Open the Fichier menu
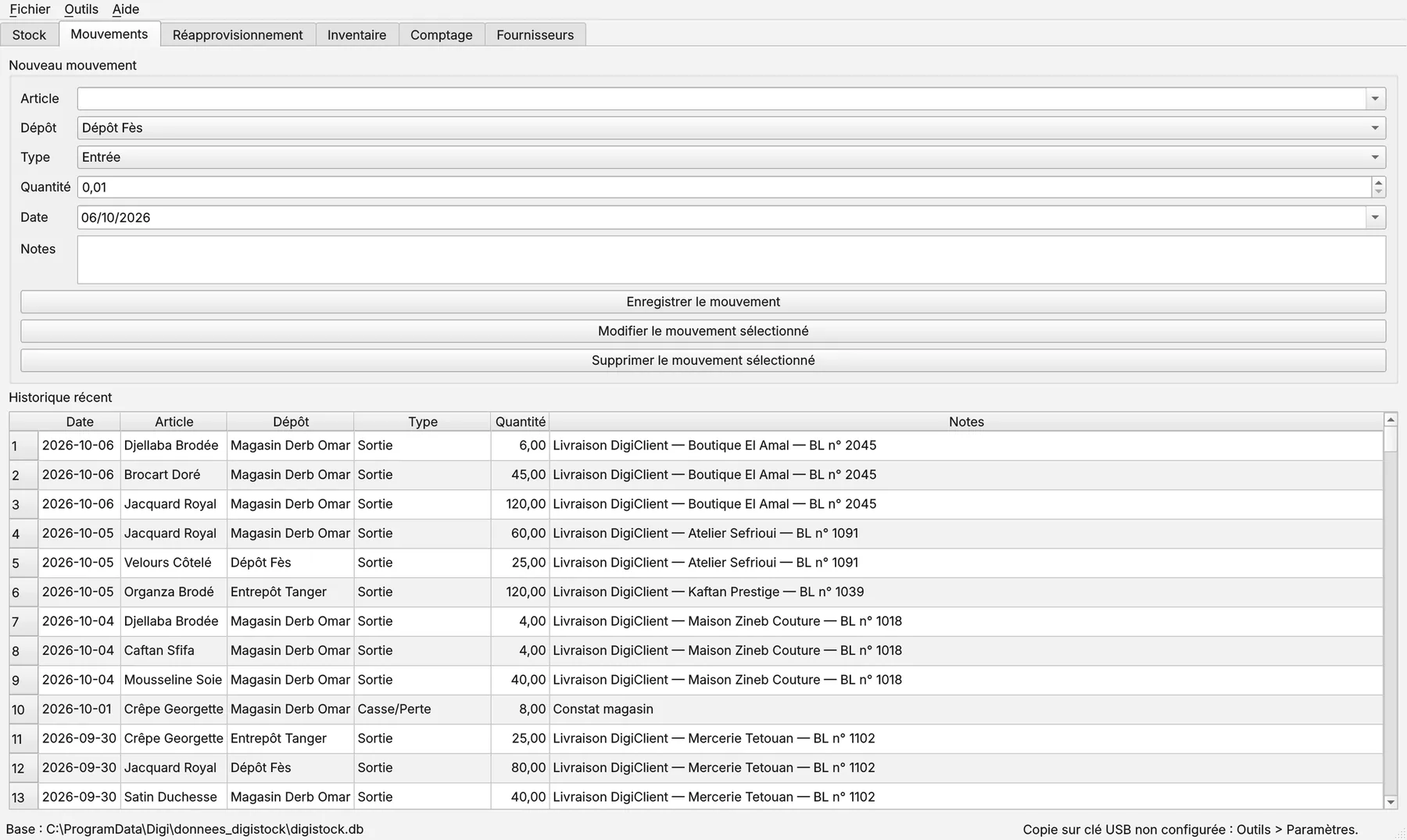 30,9
